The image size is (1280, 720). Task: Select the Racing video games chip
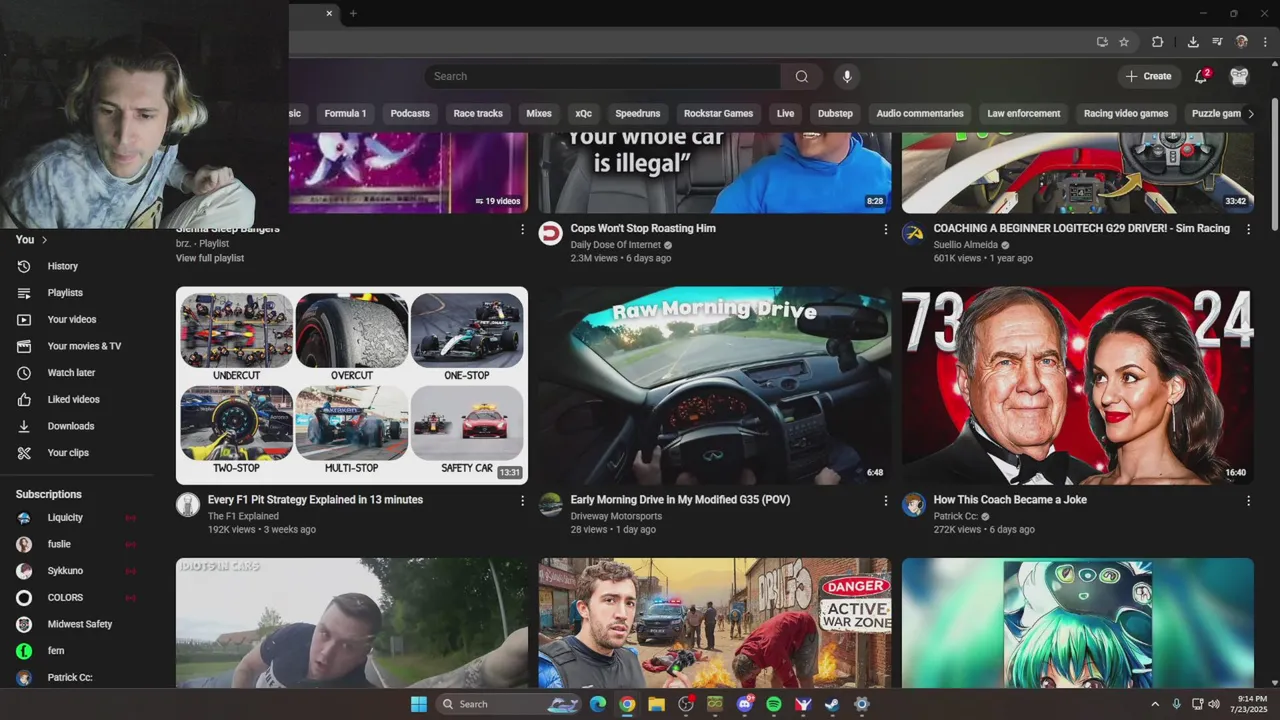point(1126,113)
